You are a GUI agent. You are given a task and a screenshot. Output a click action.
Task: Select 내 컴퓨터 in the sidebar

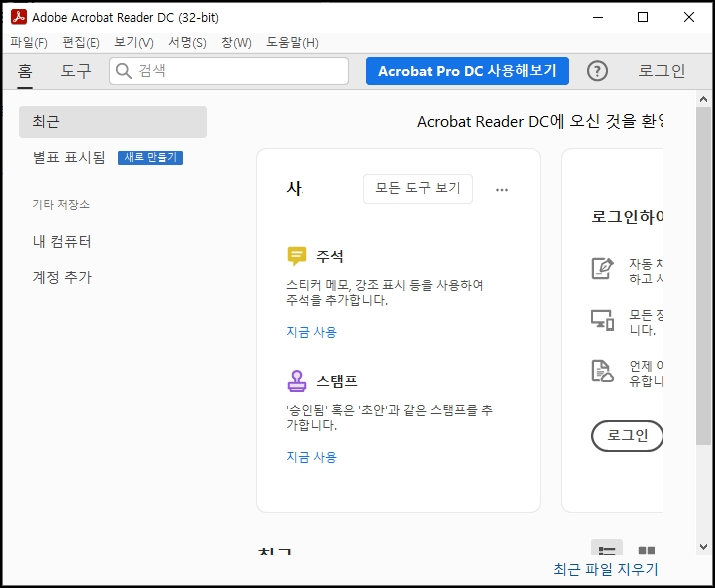pyautogui.click(x=62, y=241)
